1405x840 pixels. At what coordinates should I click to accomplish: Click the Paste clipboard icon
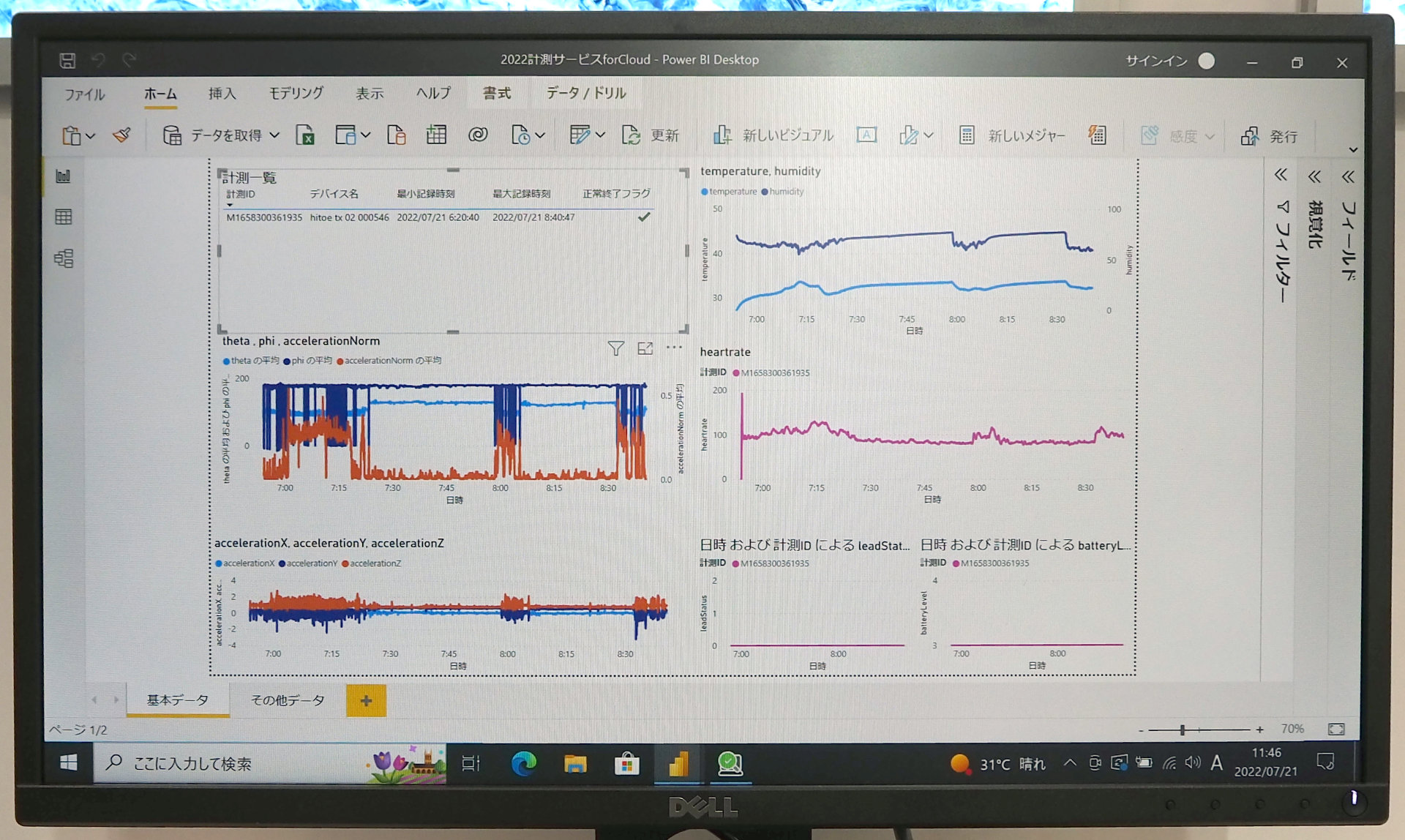coord(71,135)
